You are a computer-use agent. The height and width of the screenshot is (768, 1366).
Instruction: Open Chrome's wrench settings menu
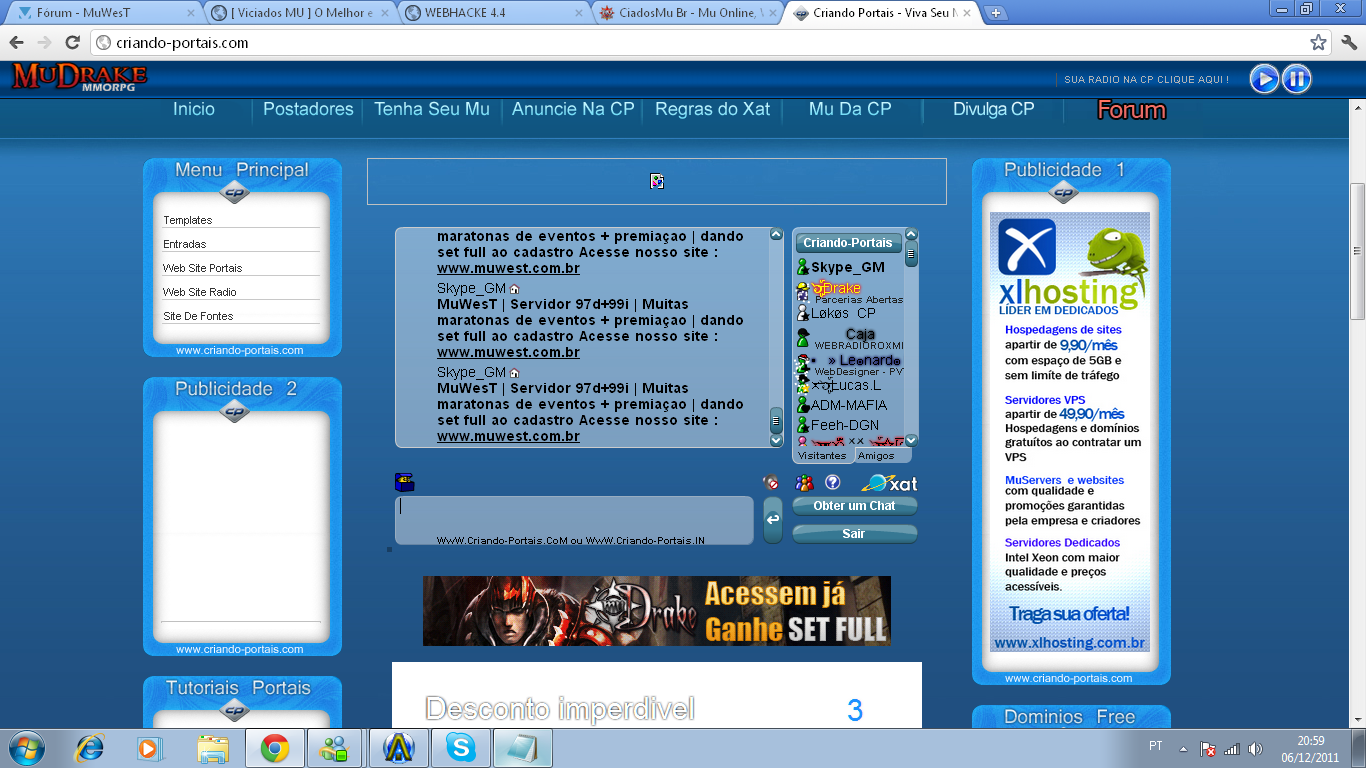click(1349, 43)
